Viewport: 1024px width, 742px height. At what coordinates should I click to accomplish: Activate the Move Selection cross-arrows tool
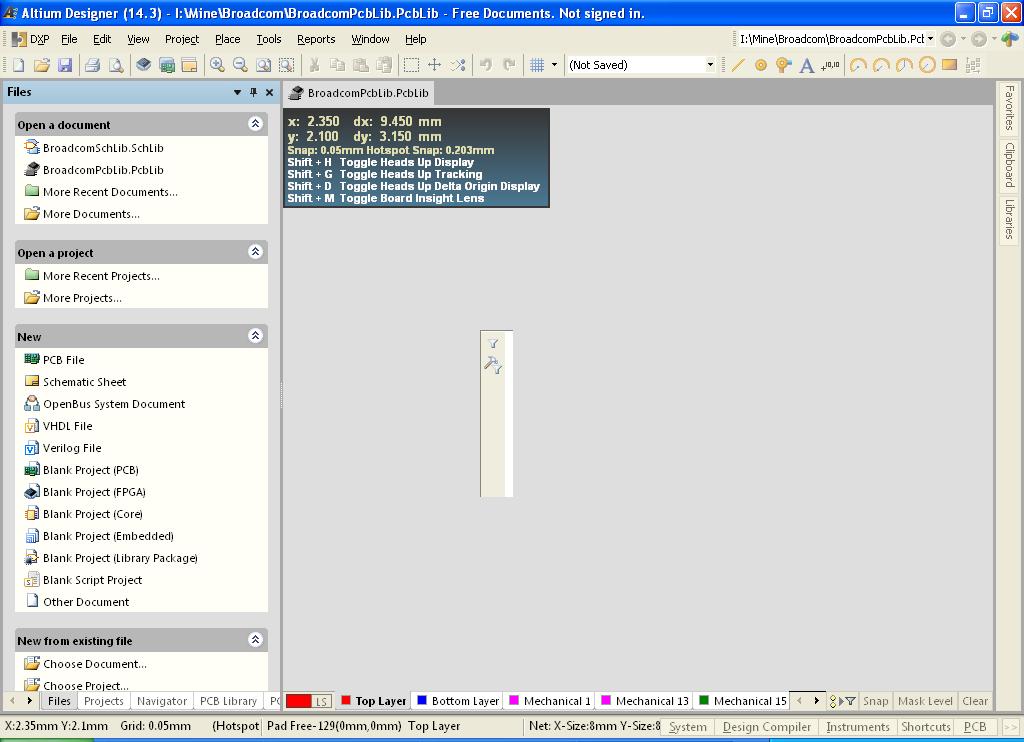click(434, 65)
